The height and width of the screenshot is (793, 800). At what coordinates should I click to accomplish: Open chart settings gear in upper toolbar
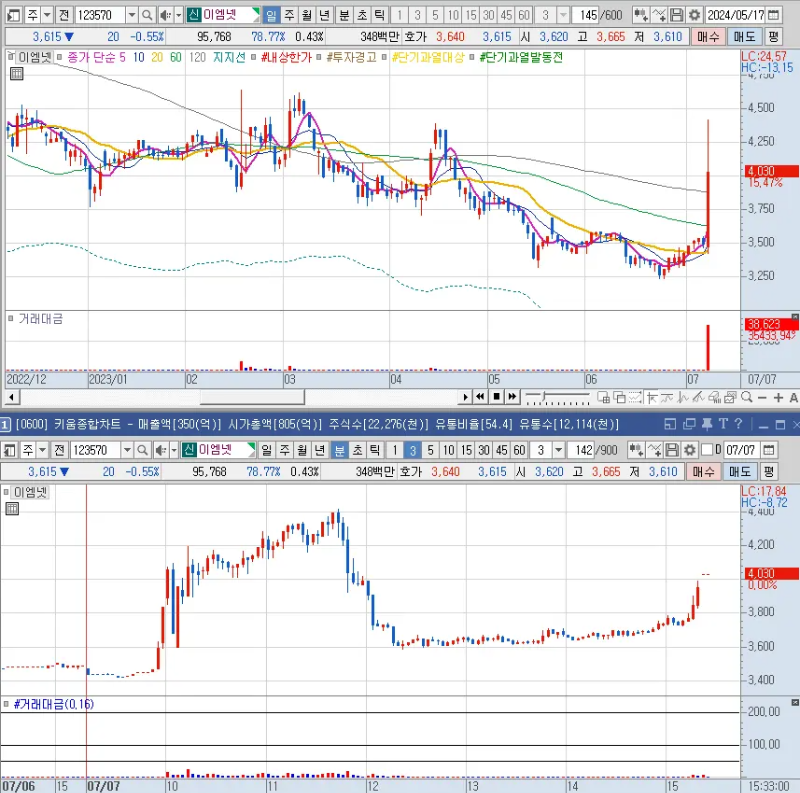[694, 15]
